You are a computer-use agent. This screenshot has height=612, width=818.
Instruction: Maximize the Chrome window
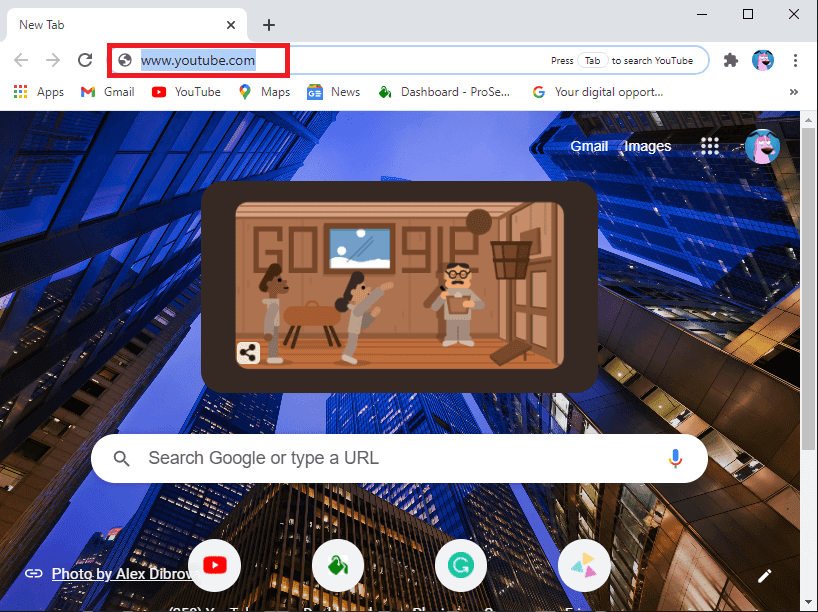point(748,14)
